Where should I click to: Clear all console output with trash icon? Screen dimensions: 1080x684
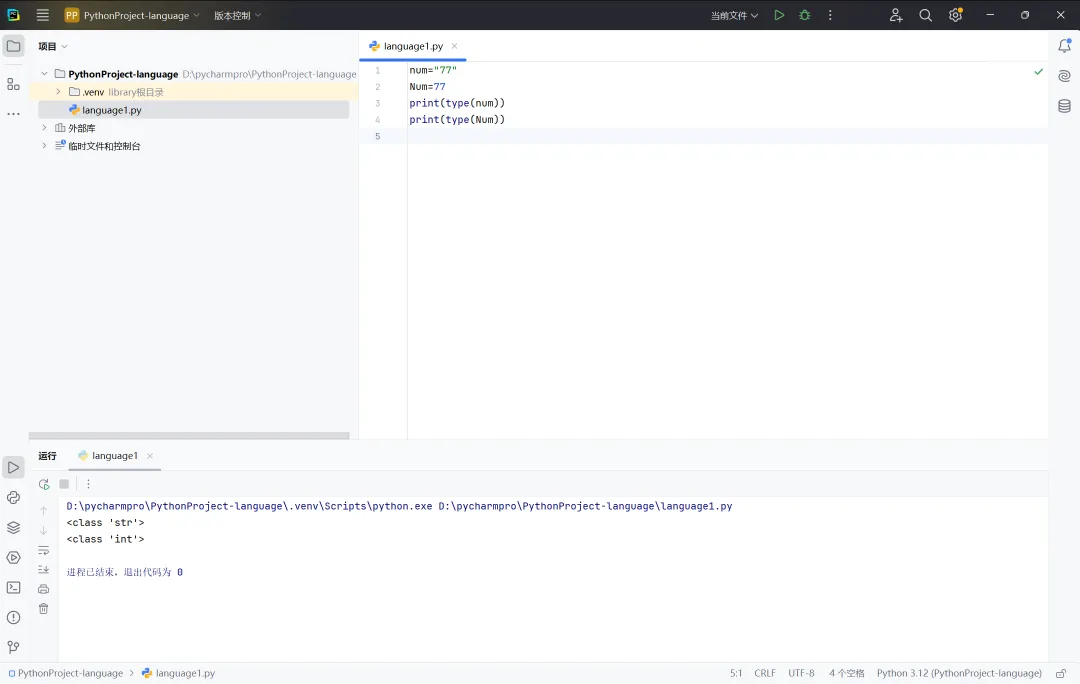43,609
